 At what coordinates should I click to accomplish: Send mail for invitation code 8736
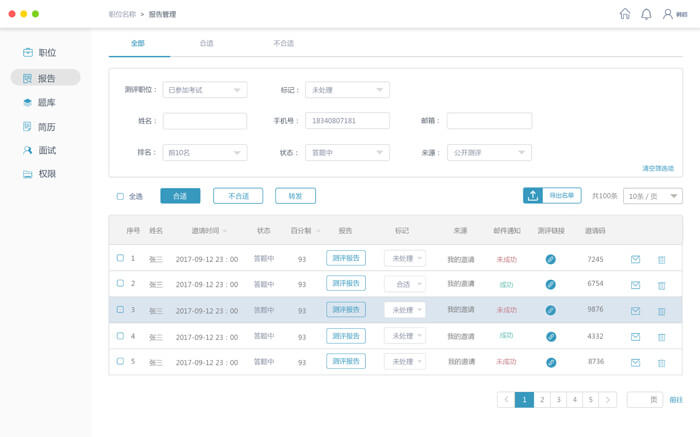click(x=635, y=362)
